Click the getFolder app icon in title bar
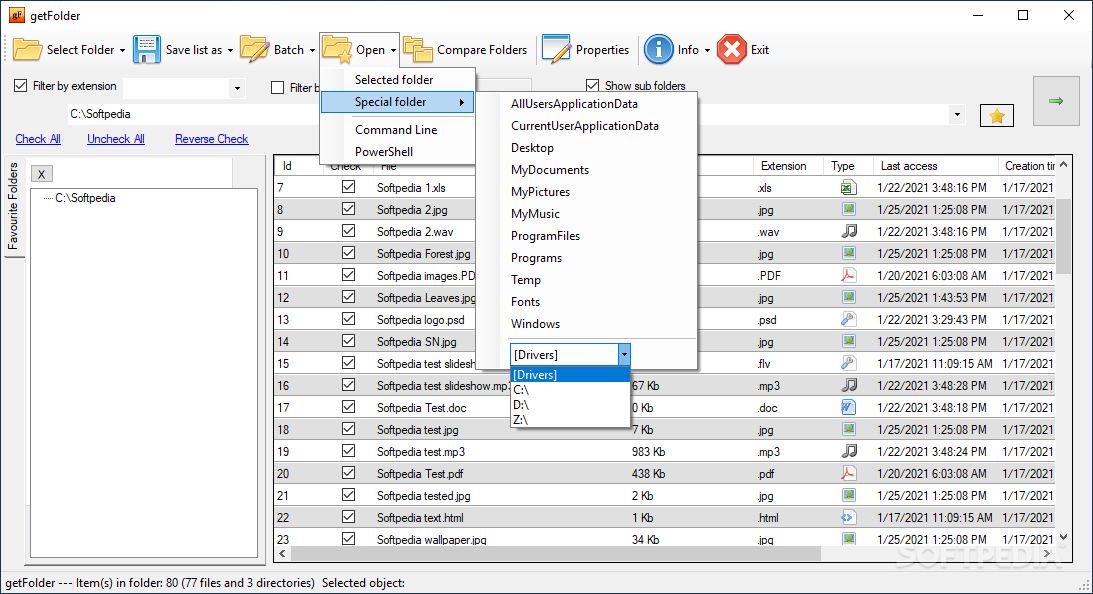This screenshot has width=1093, height=594. 16,15
